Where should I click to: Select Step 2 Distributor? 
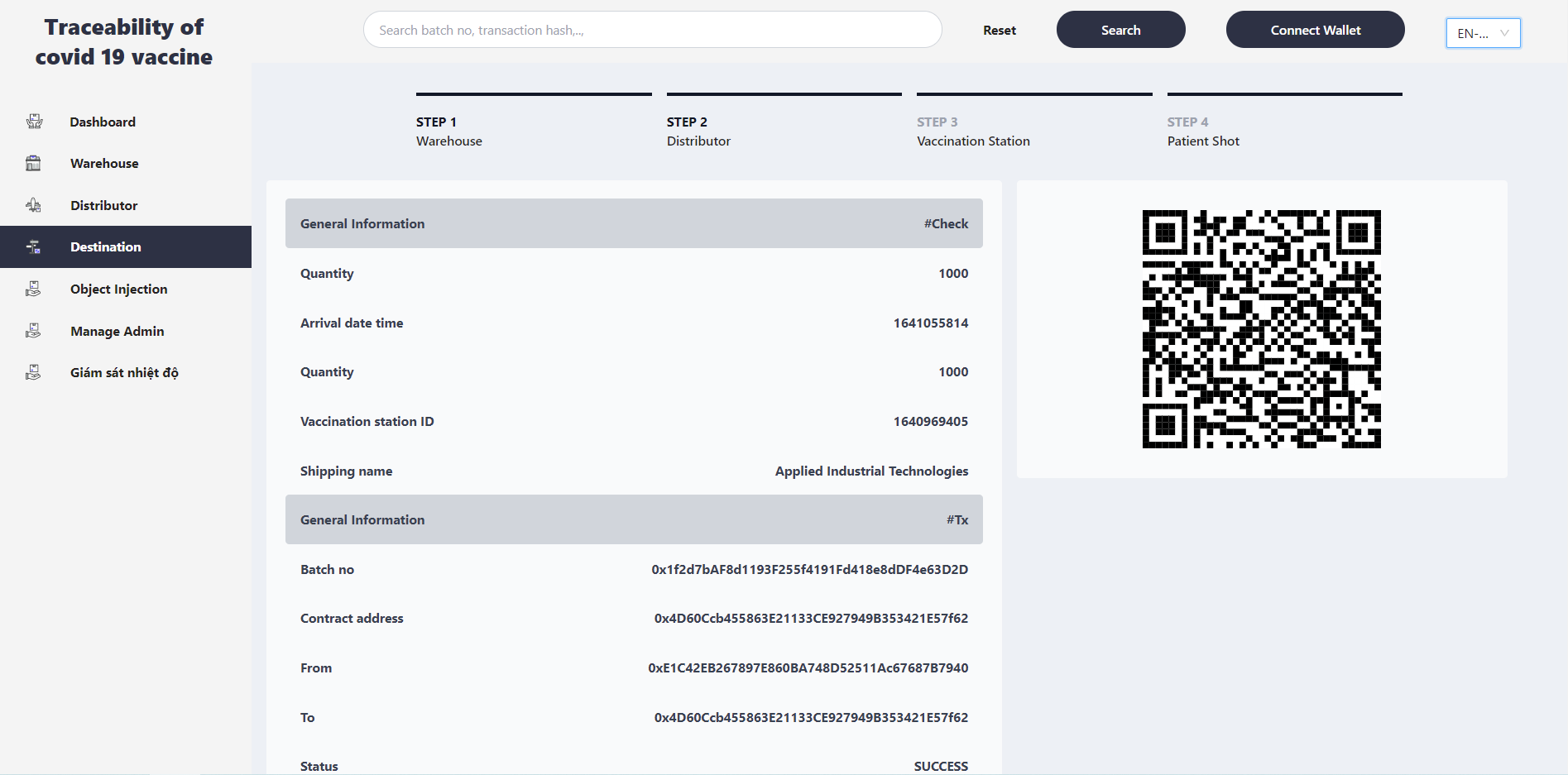pos(784,122)
